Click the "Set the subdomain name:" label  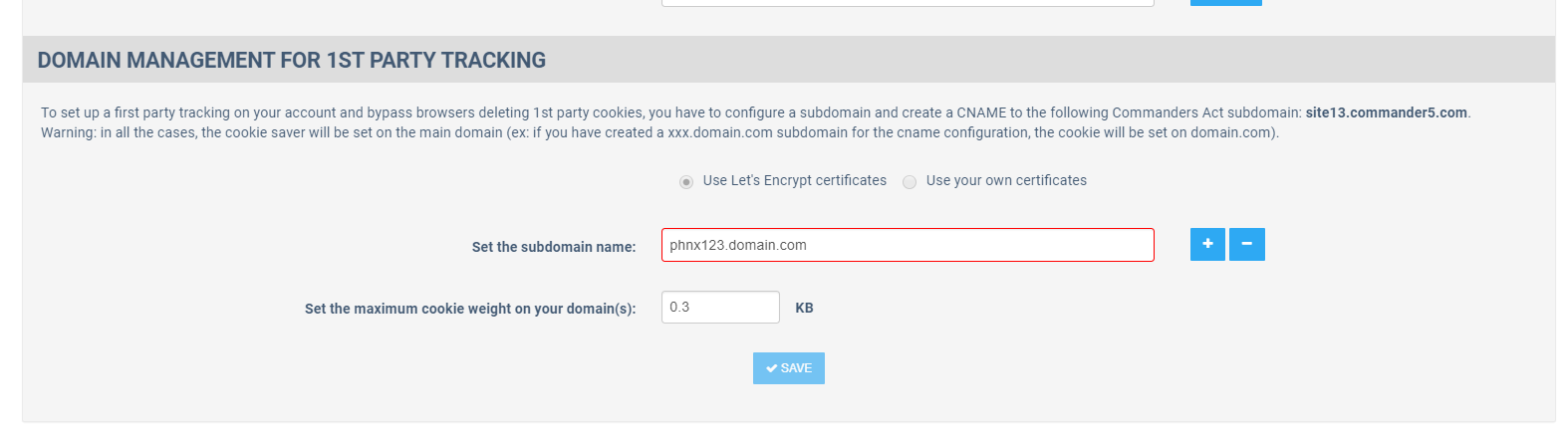[x=554, y=247]
